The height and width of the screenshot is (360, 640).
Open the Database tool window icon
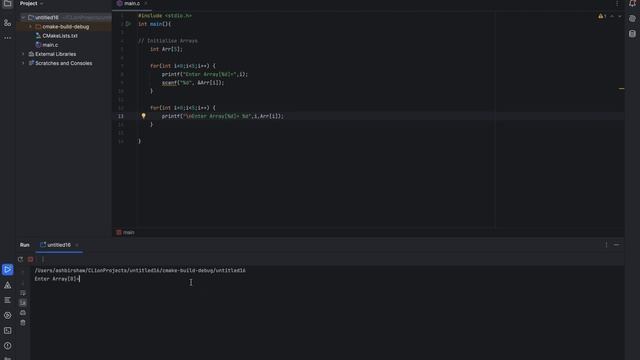632,34
